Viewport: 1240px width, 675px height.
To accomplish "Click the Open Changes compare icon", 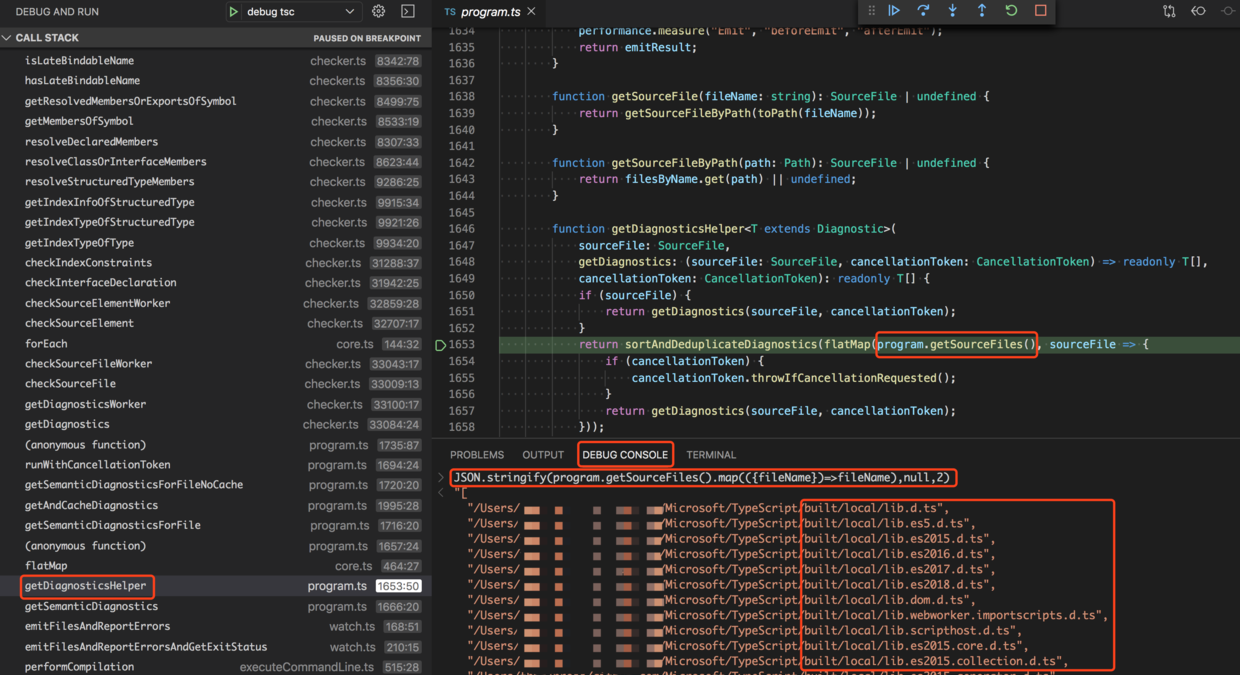I will 1169,12.
